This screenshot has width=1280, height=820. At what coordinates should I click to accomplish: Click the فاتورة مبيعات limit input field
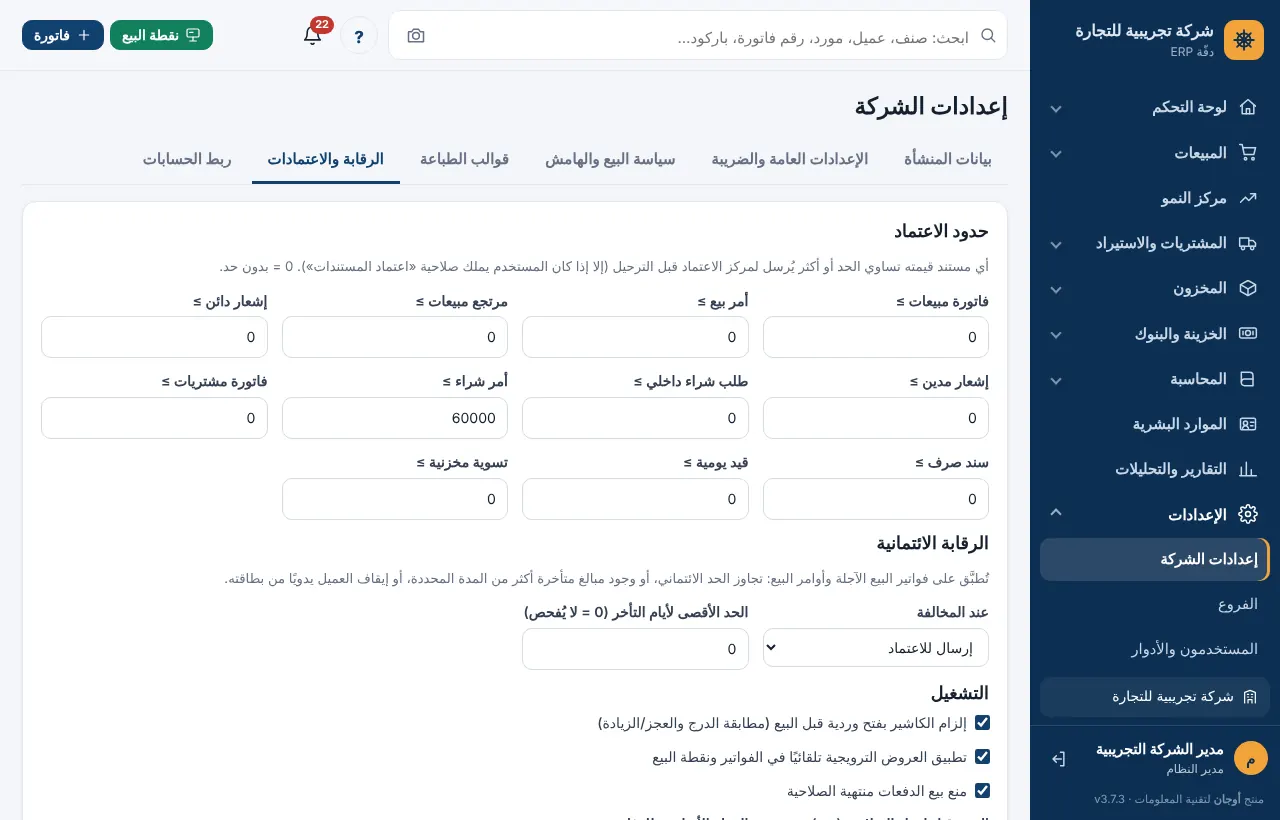(x=876, y=337)
